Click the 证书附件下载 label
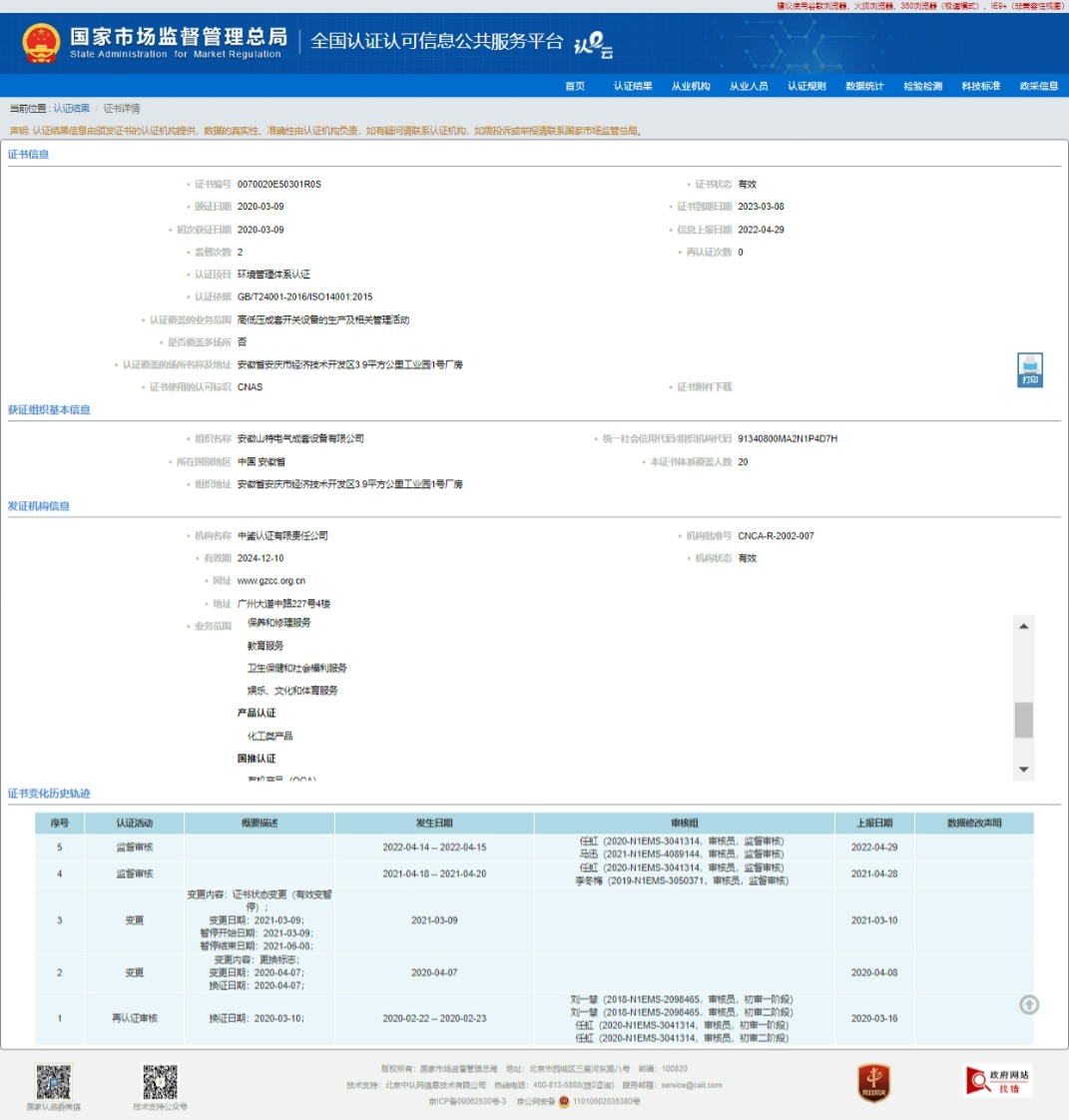Image resolution: width=1069 pixels, height=1120 pixels. (704, 387)
